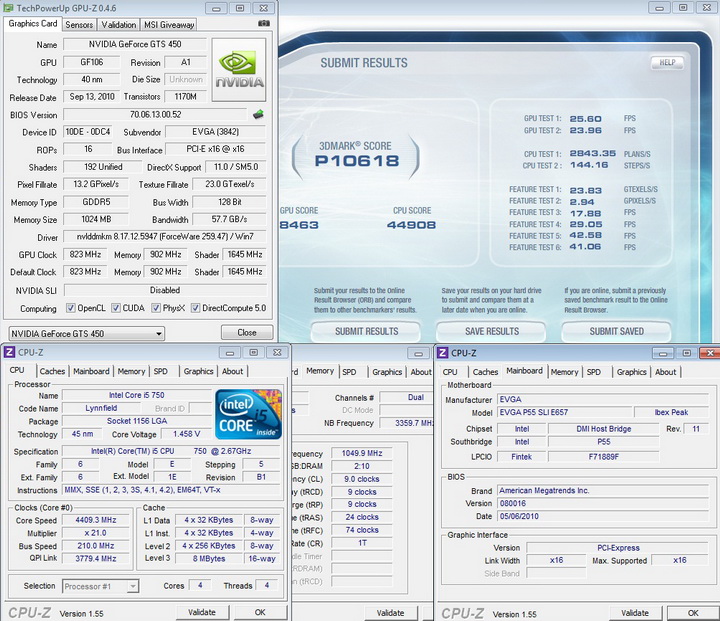This screenshot has width=720, height=621.
Task: Minimize the GPU-Z window
Action: point(215,8)
